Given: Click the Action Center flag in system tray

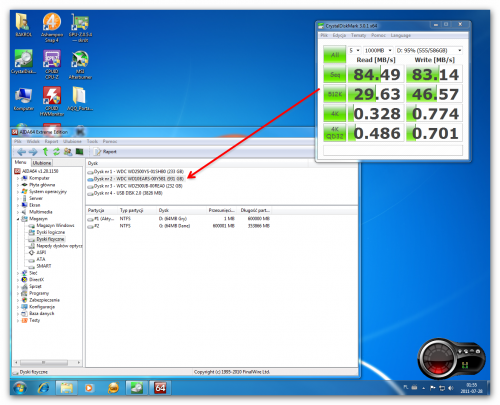Looking at the screenshot, I should tap(433, 388).
